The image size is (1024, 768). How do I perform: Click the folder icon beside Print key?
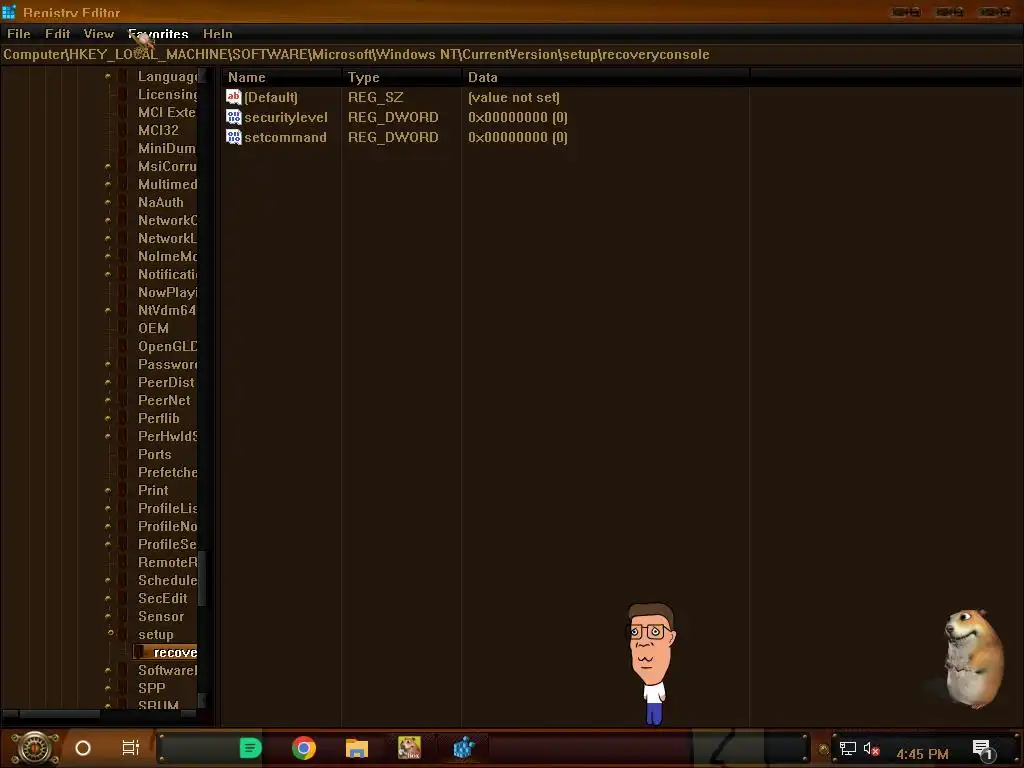click(123, 490)
